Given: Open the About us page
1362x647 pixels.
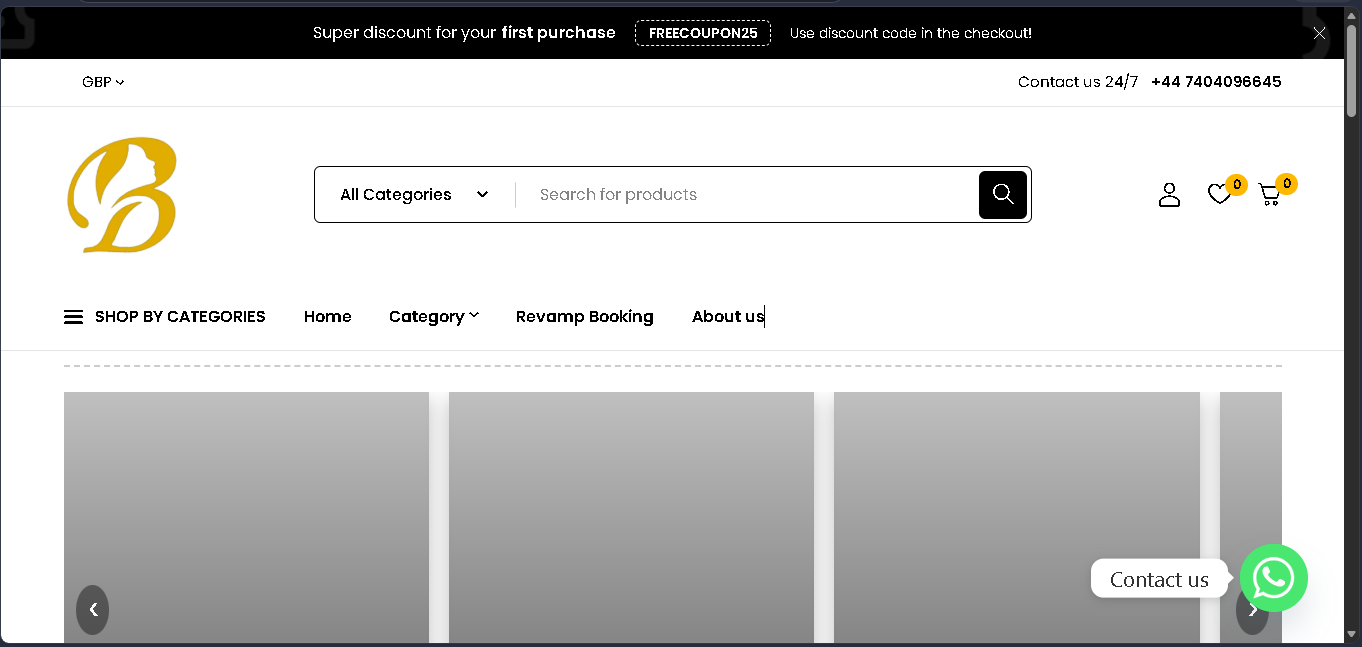Looking at the screenshot, I should coord(728,317).
